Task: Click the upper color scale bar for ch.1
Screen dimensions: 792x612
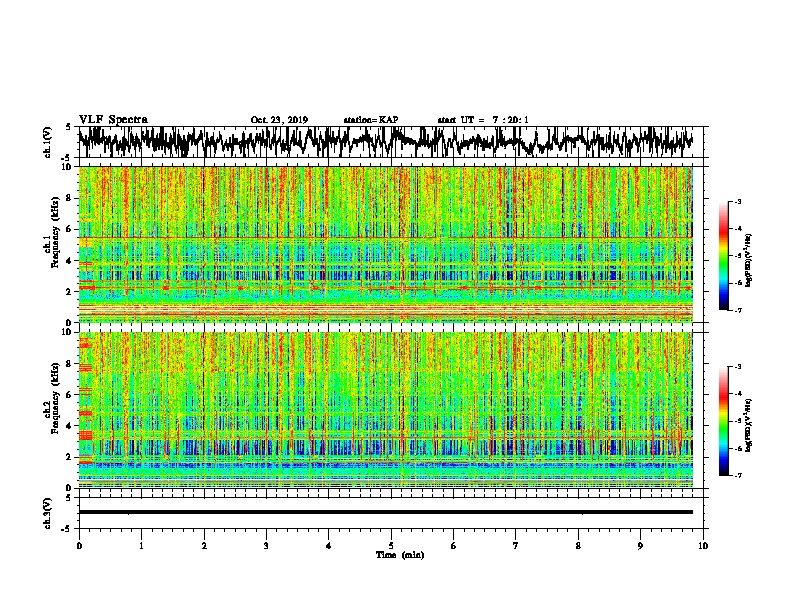Action: tap(723, 256)
